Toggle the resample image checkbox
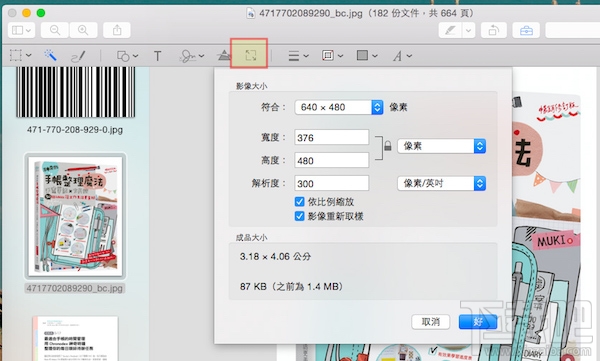The width and height of the screenshot is (600, 361). tap(300, 216)
